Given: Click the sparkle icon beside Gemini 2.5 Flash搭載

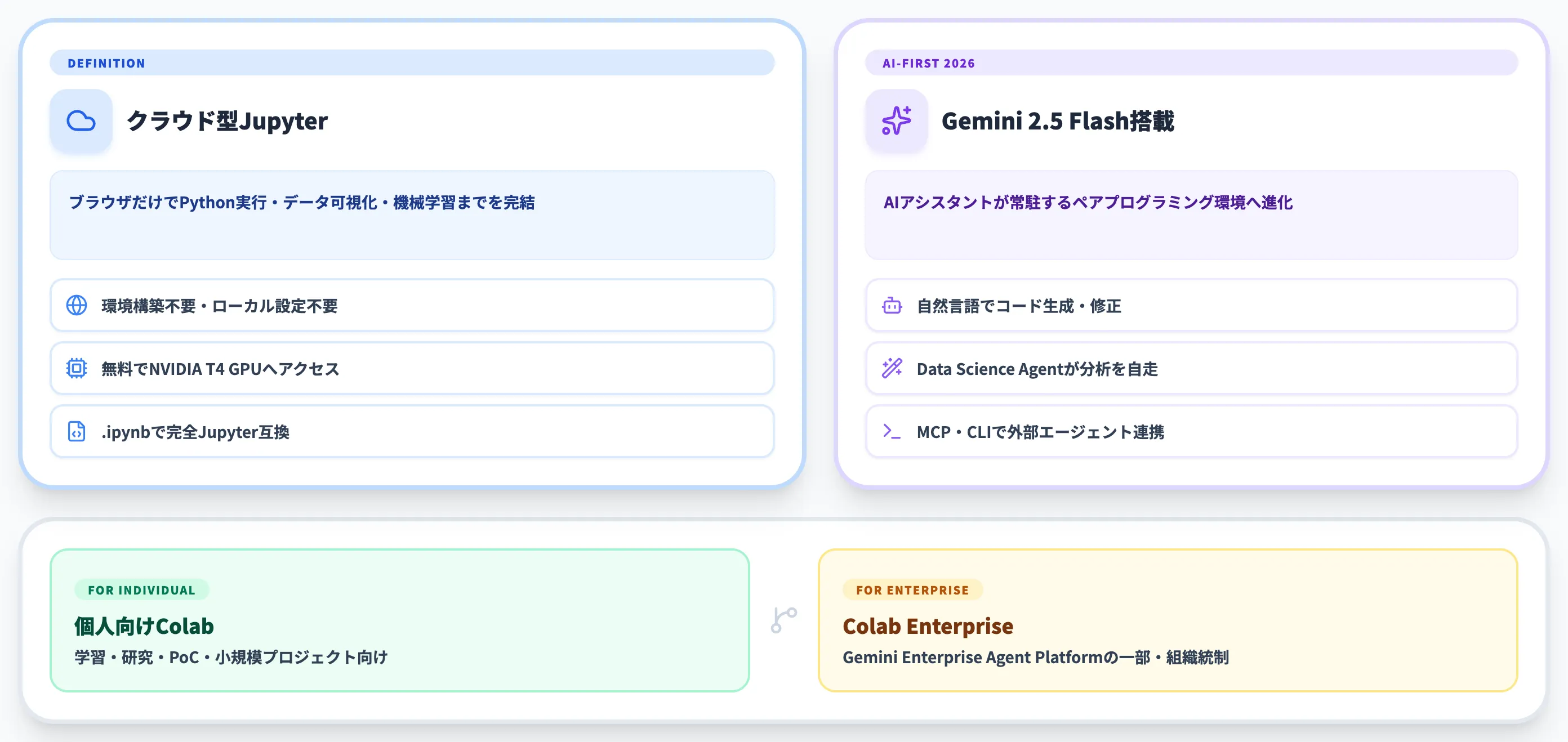Looking at the screenshot, I should tap(897, 121).
